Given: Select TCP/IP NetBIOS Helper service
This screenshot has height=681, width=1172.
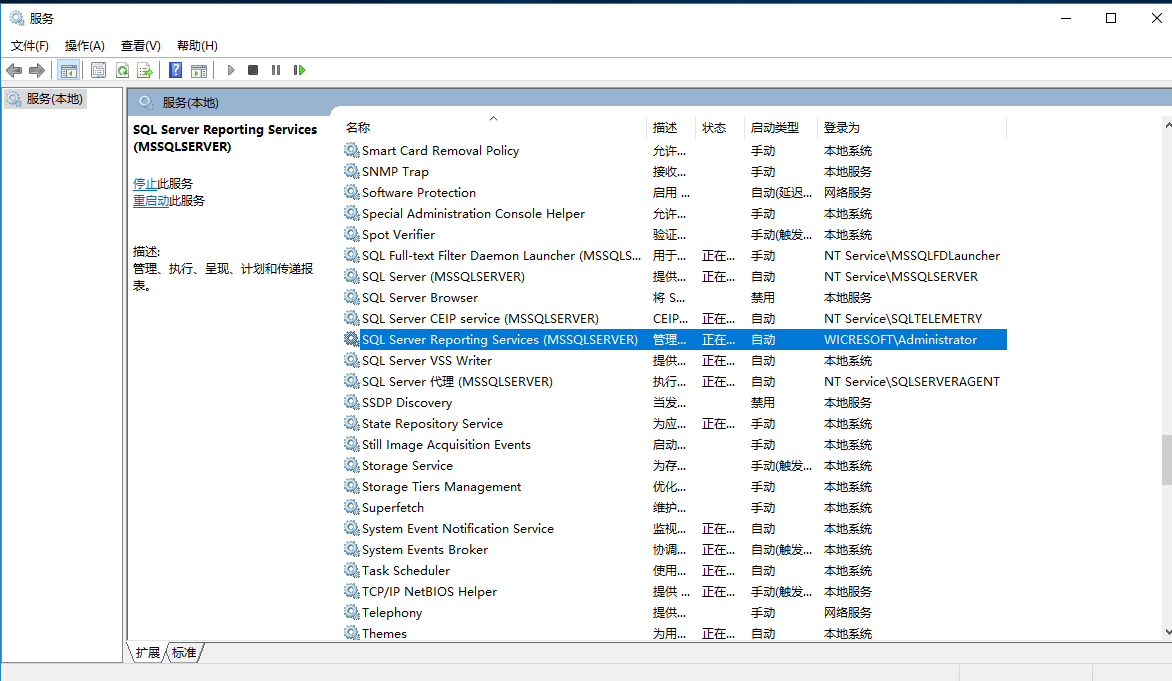Looking at the screenshot, I should [x=675, y=591].
